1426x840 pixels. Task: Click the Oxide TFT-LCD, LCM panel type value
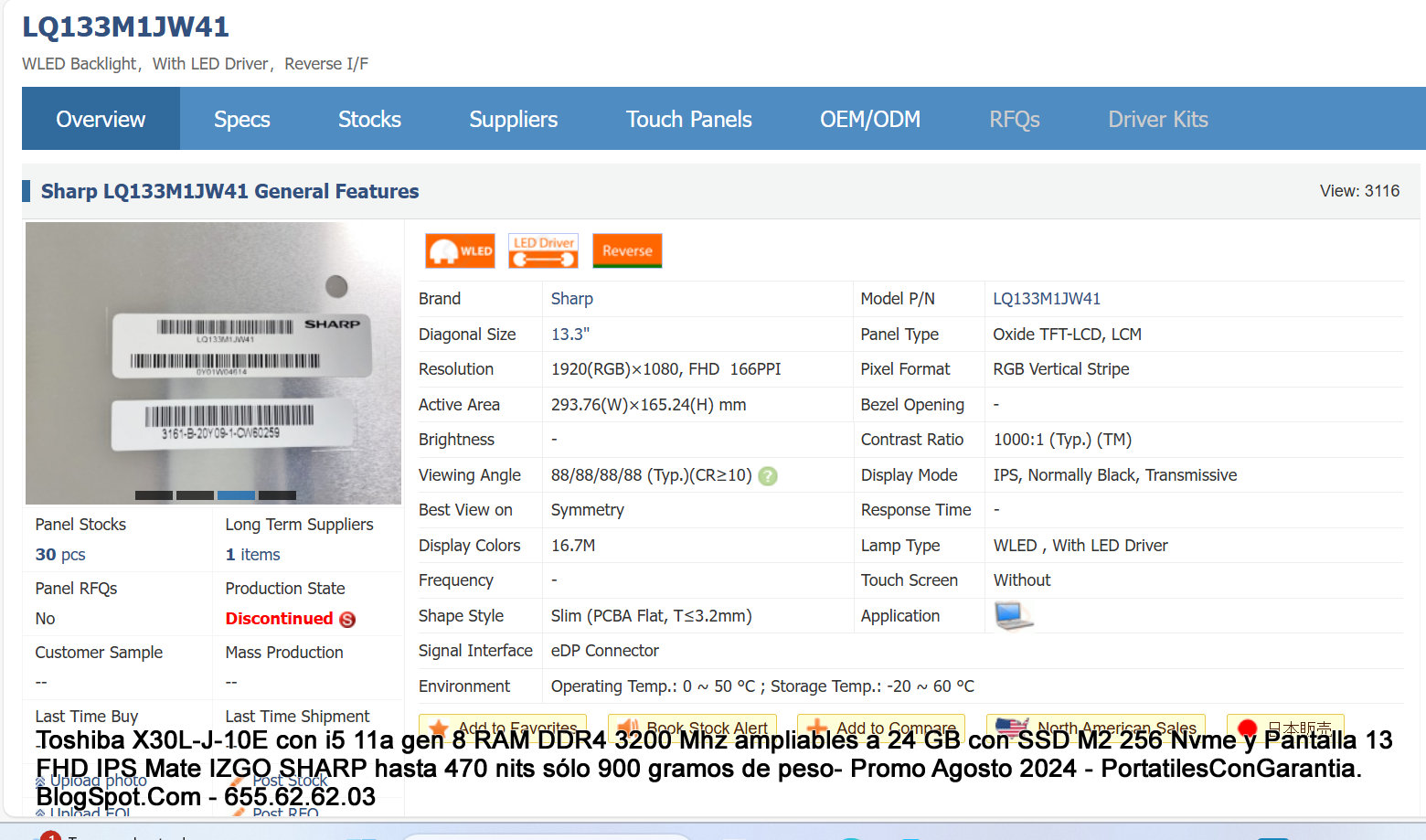(x=1067, y=335)
